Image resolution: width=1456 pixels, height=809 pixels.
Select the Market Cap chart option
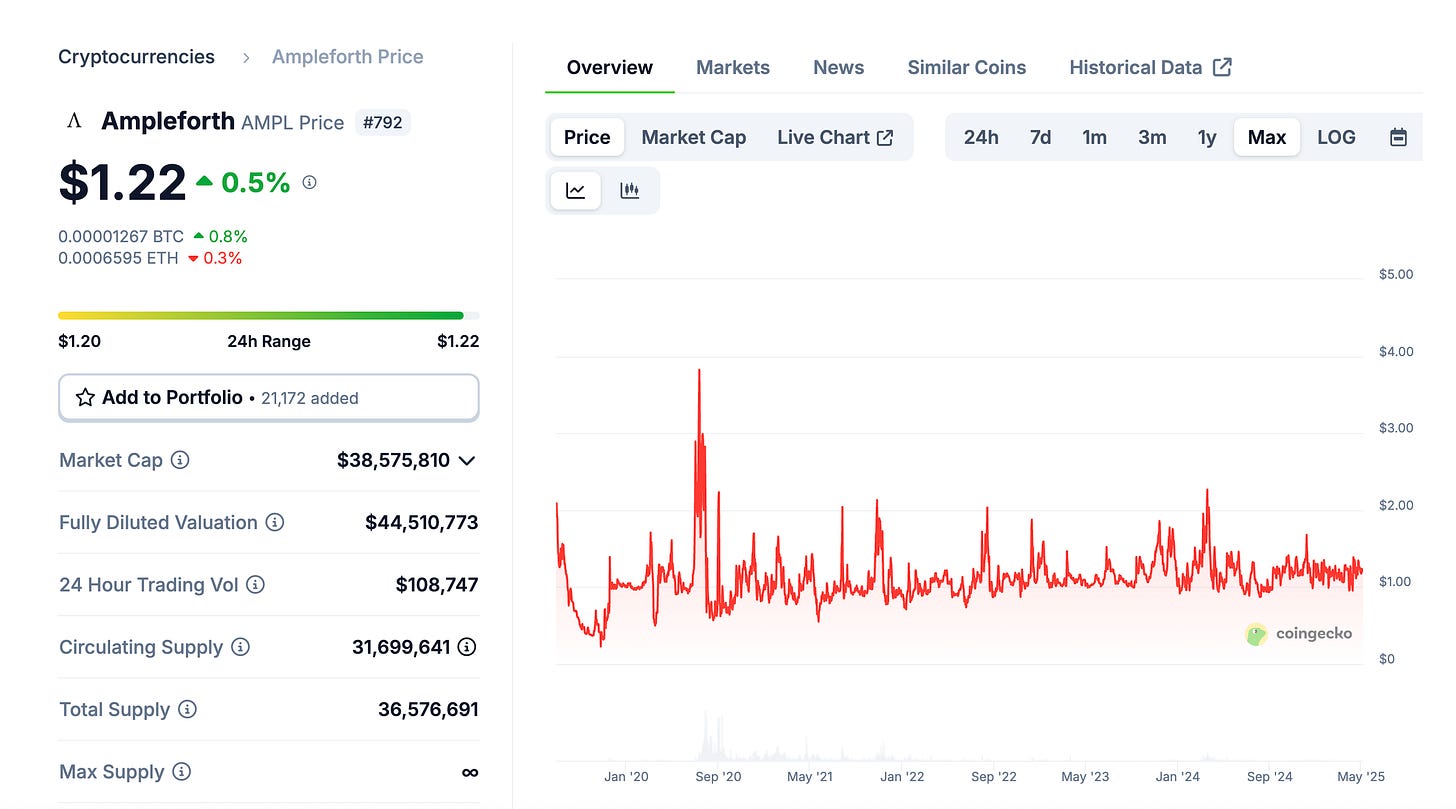coord(694,137)
